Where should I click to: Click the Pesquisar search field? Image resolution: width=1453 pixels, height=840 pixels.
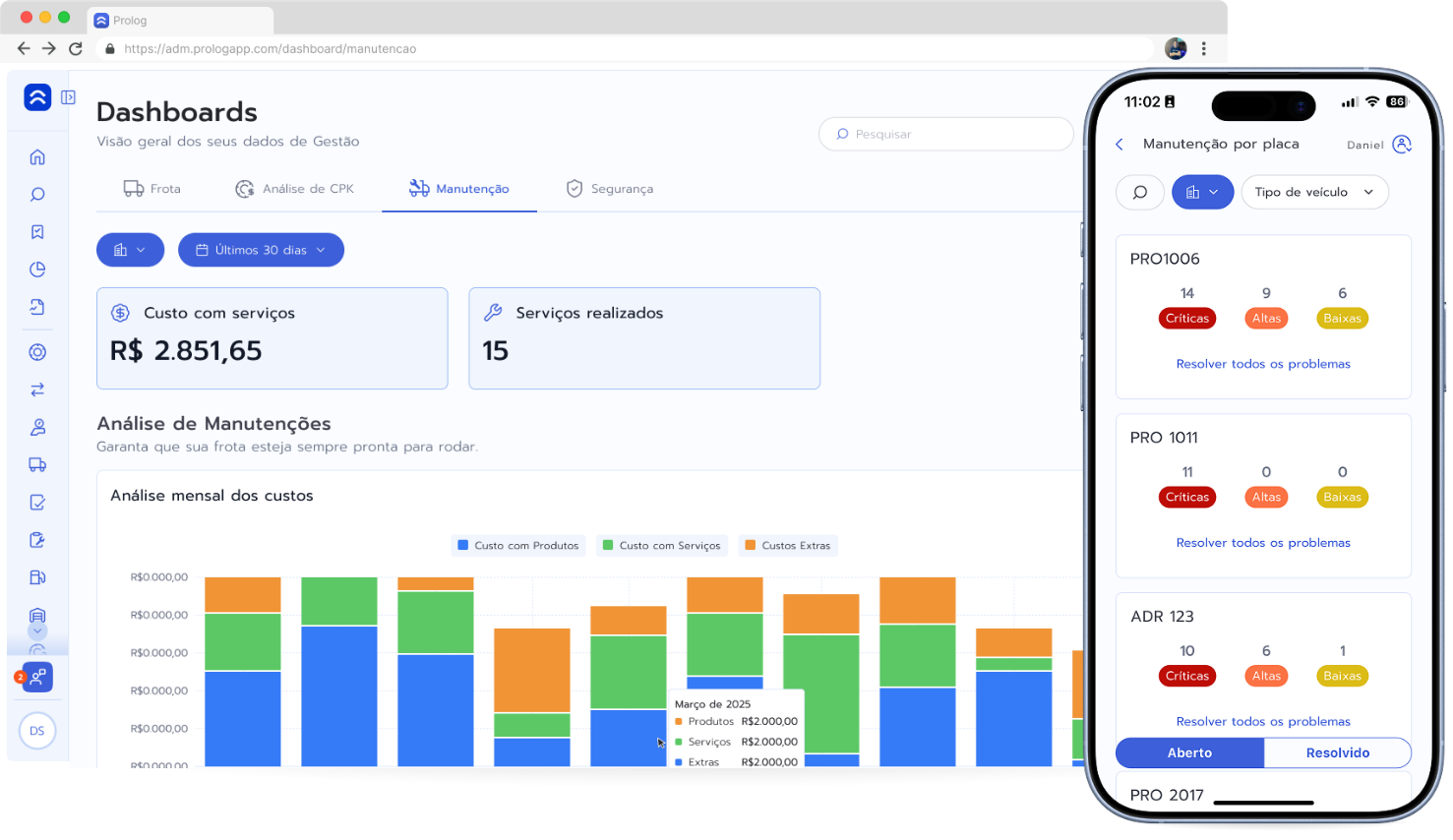point(945,134)
